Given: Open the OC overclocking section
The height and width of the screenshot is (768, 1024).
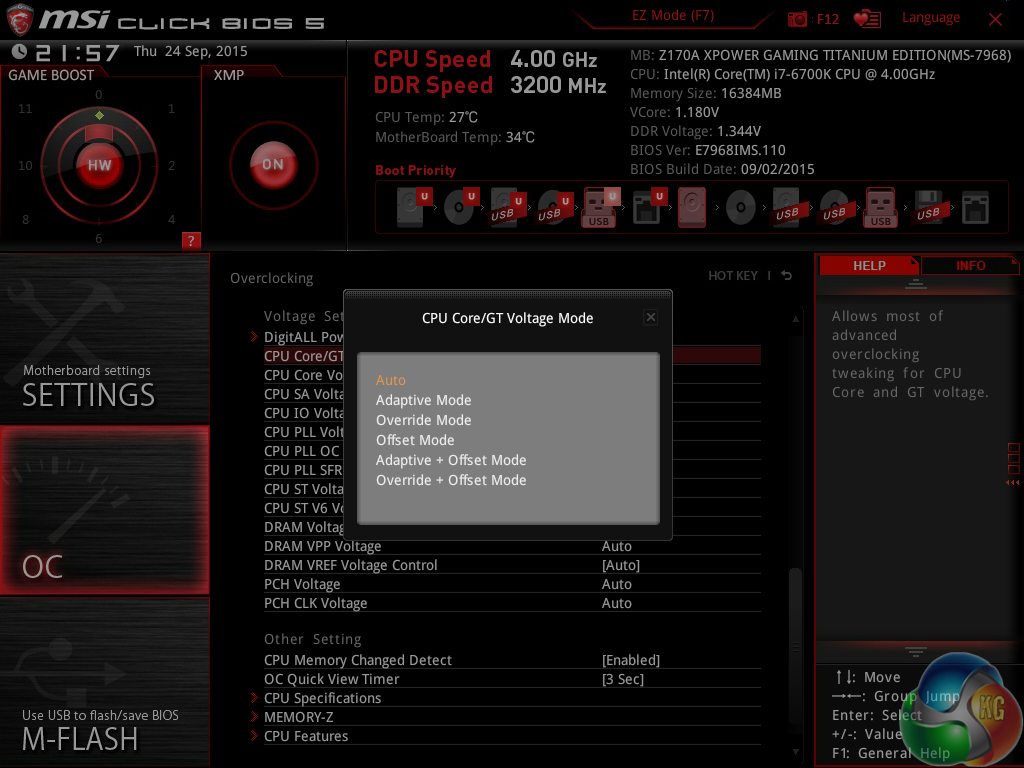Looking at the screenshot, I should pos(104,511).
